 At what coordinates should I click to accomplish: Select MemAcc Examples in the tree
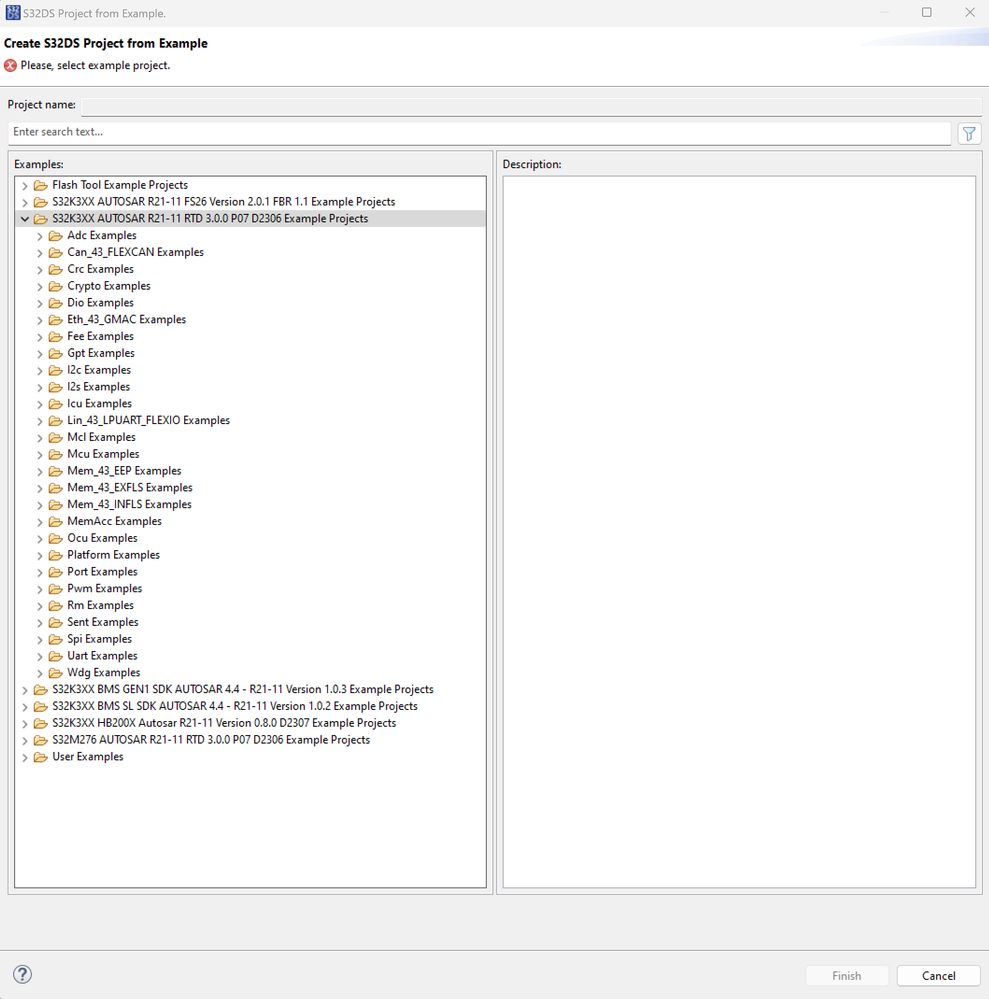pyautogui.click(x=115, y=521)
